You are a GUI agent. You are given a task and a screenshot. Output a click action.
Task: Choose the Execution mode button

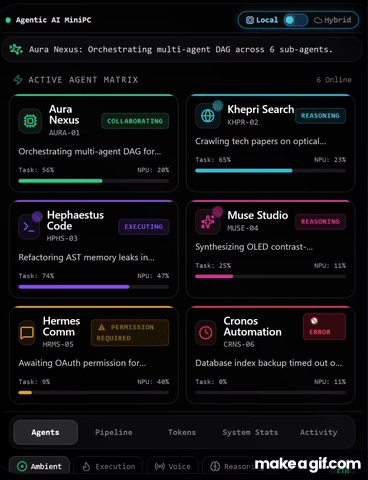tap(108, 466)
